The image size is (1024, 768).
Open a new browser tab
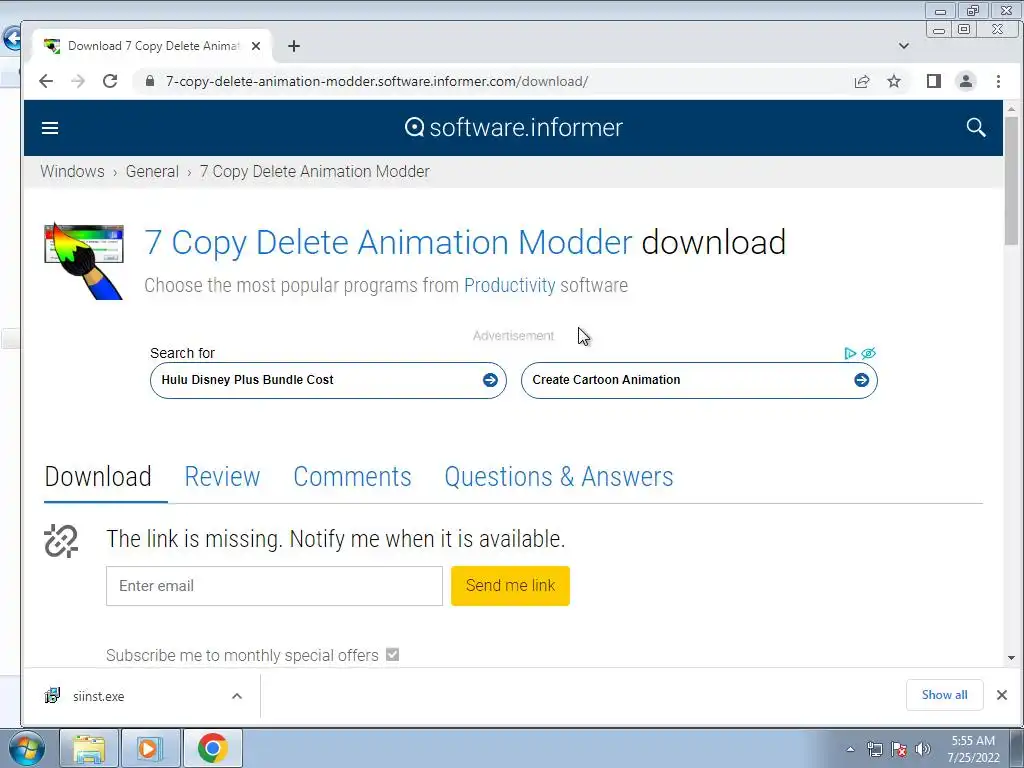click(294, 46)
